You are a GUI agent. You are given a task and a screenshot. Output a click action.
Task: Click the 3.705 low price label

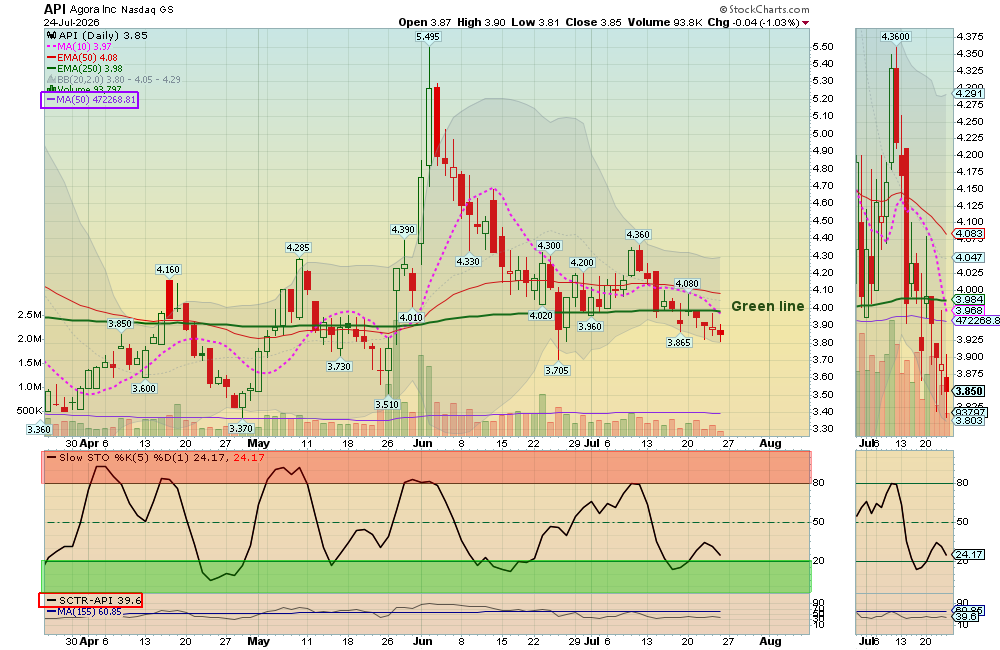tap(557, 371)
